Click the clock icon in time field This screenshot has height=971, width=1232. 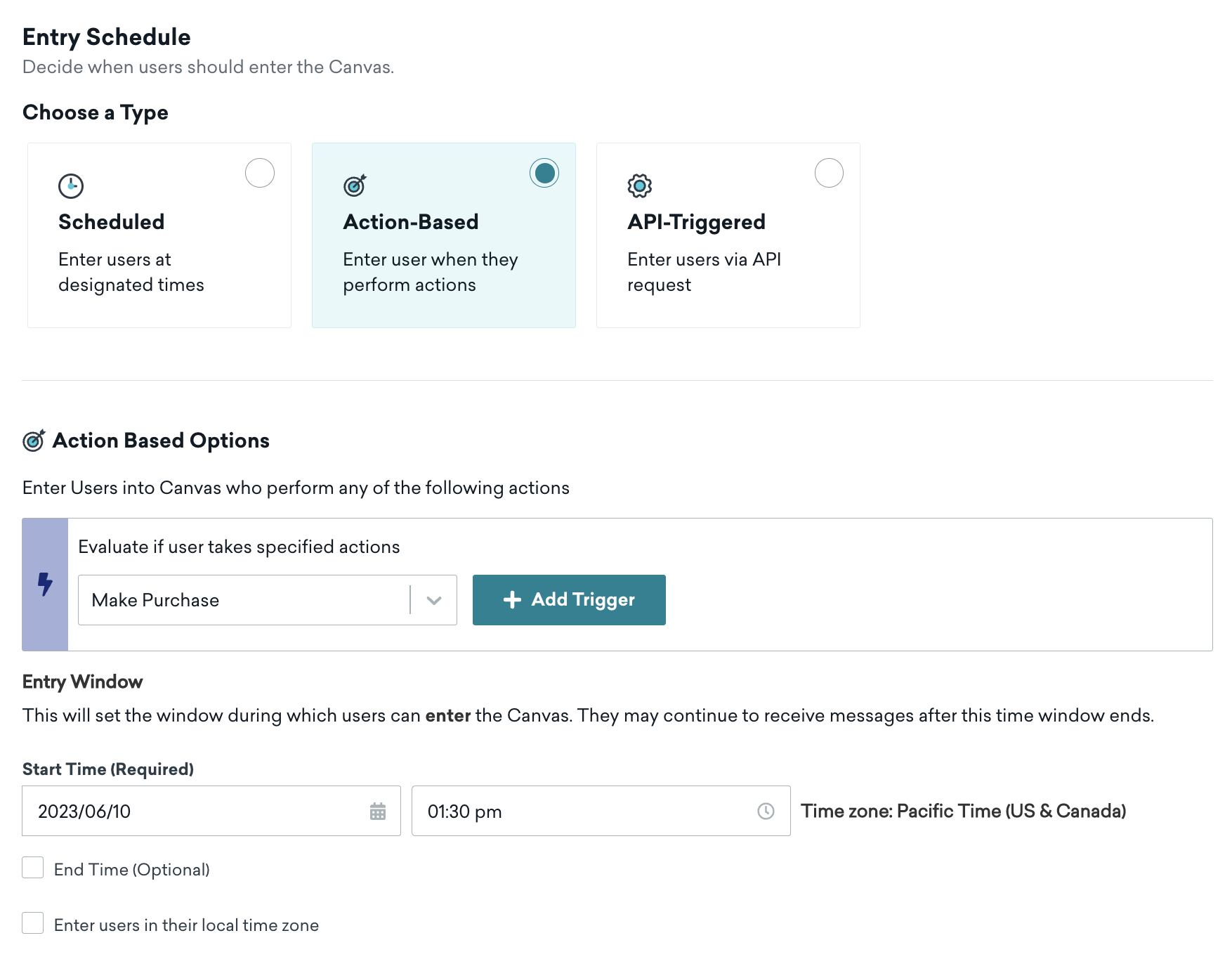[766, 812]
